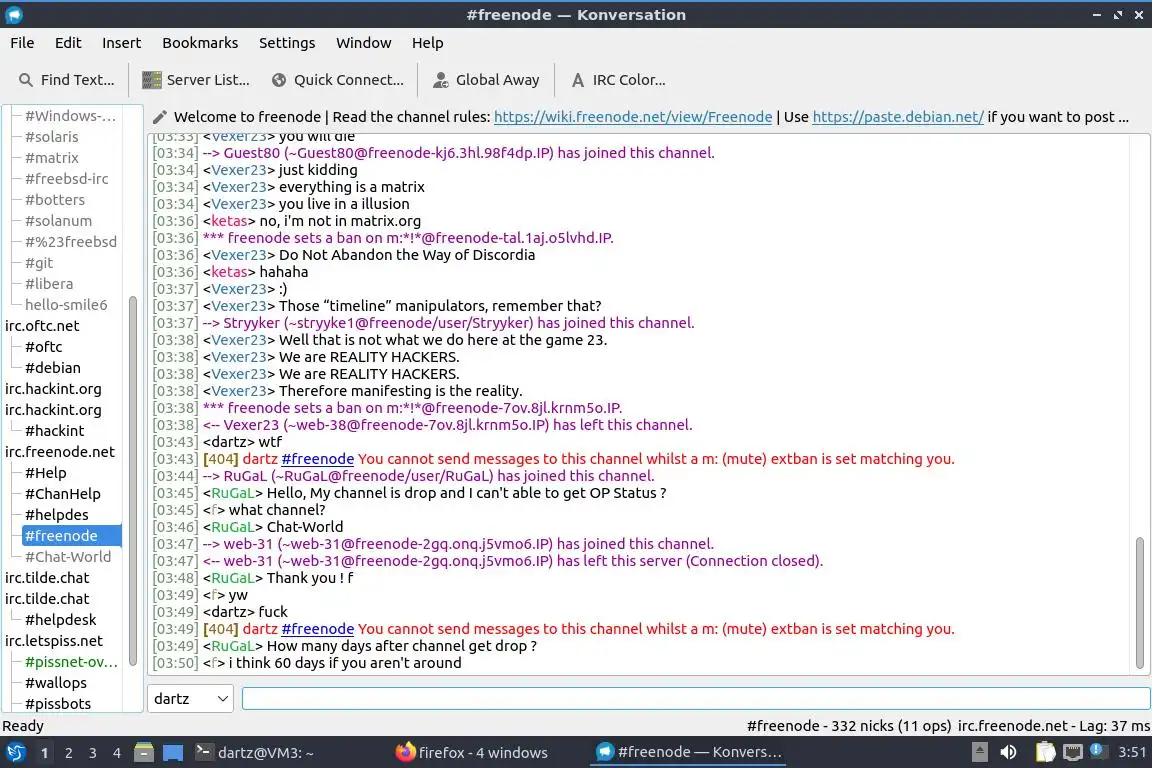Open the wiki.freenode.net channel rules link

(633, 117)
